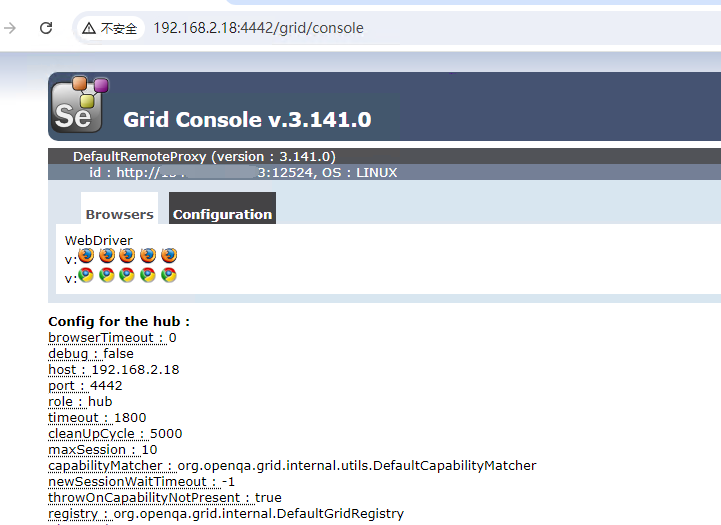
Task: Click the 'Config for the hub :' heading
Action: pyautogui.click(x=119, y=321)
